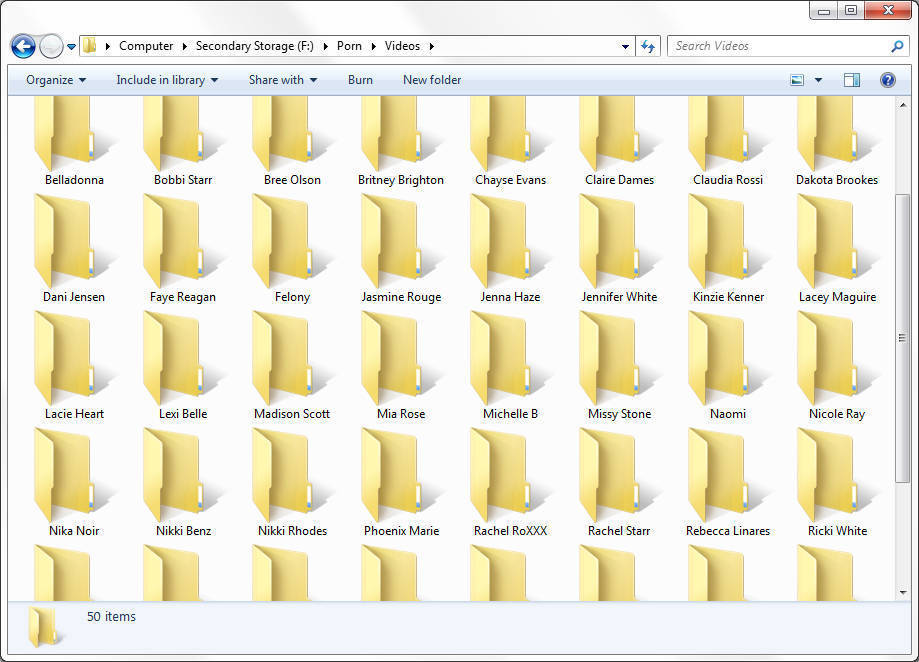Select the Phoenix Marie folder
Viewport: 919px width, 662px height.
coord(401,483)
